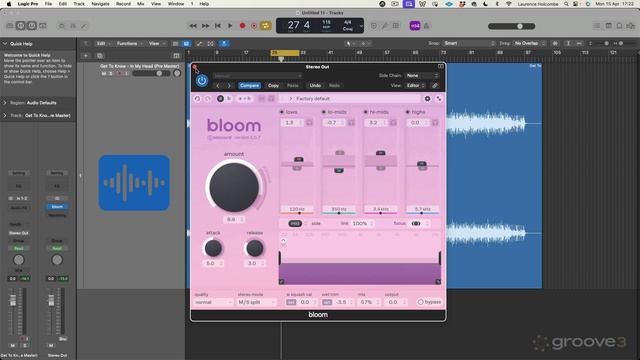Click the hi-mids value field 3.2

pyautogui.click(x=376, y=122)
